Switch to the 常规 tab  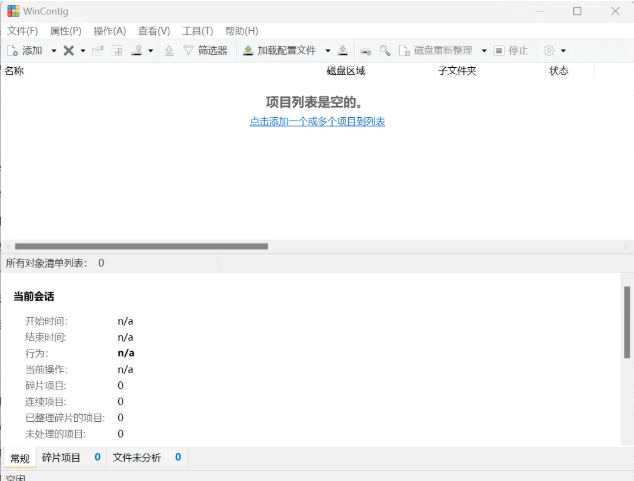[x=20, y=458]
